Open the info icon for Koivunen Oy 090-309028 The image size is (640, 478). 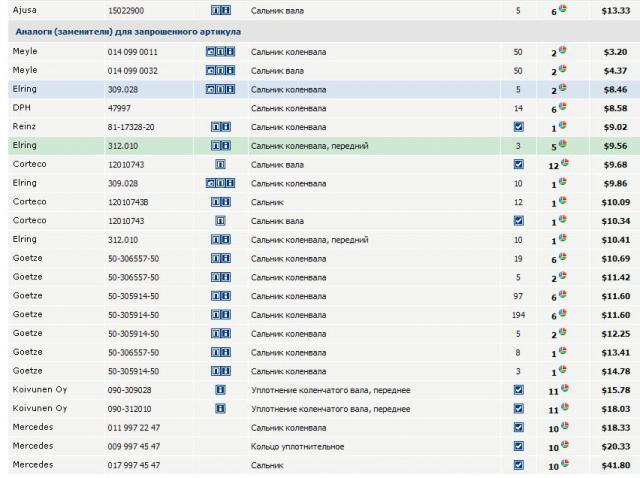coord(220,390)
